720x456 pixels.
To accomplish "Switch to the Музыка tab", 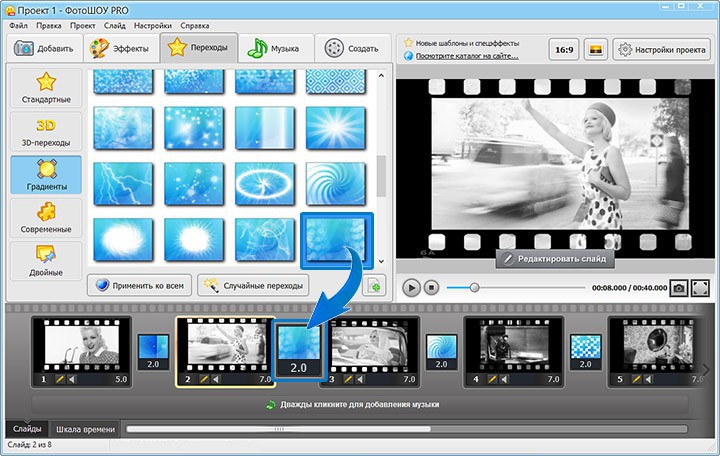I will coord(276,48).
